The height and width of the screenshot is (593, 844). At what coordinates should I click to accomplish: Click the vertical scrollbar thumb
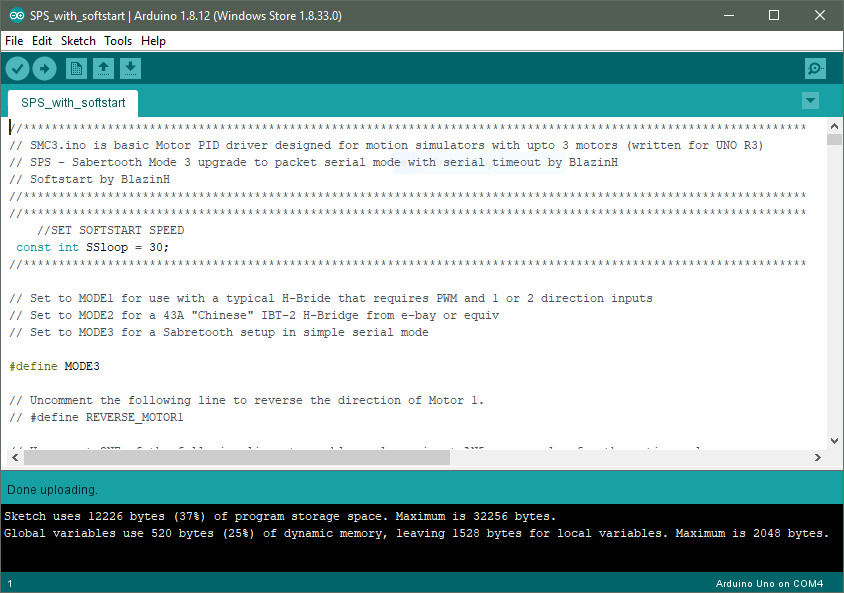pyautogui.click(x=834, y=139)
